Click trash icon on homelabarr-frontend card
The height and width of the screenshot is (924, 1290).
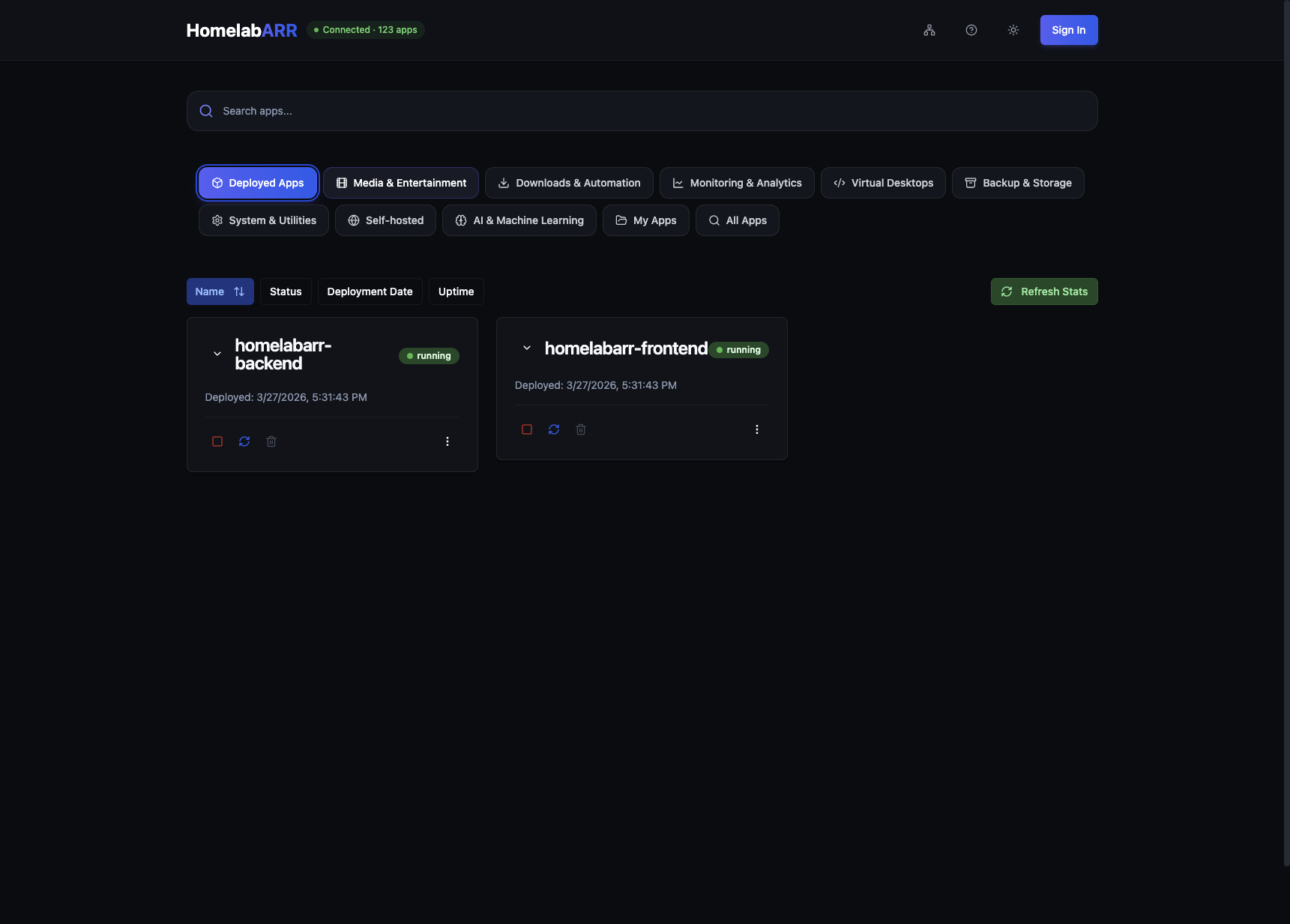581,429
